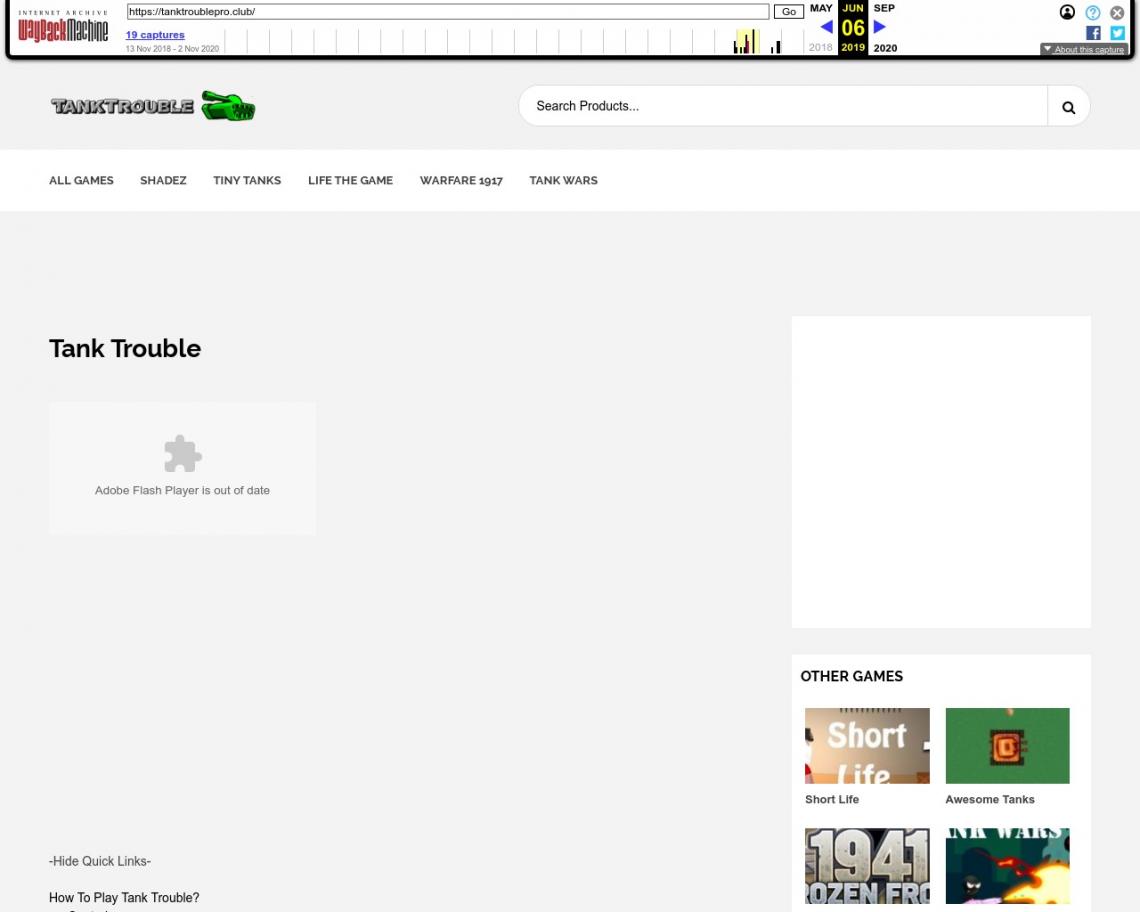1140x912 pixels.
Task: Go to previous capture with left arrow
Action: (826, 27)
